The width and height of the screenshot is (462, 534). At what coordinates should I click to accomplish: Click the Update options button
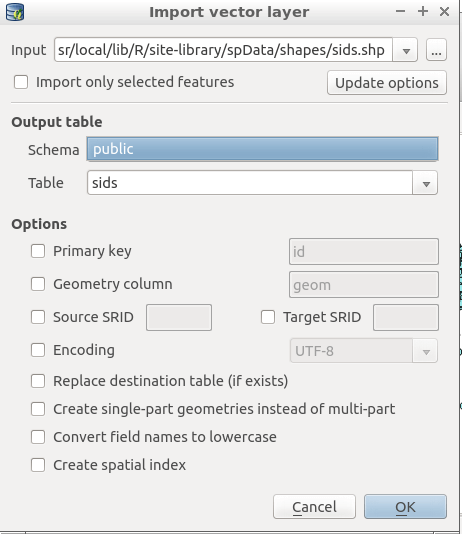point(387,83)
